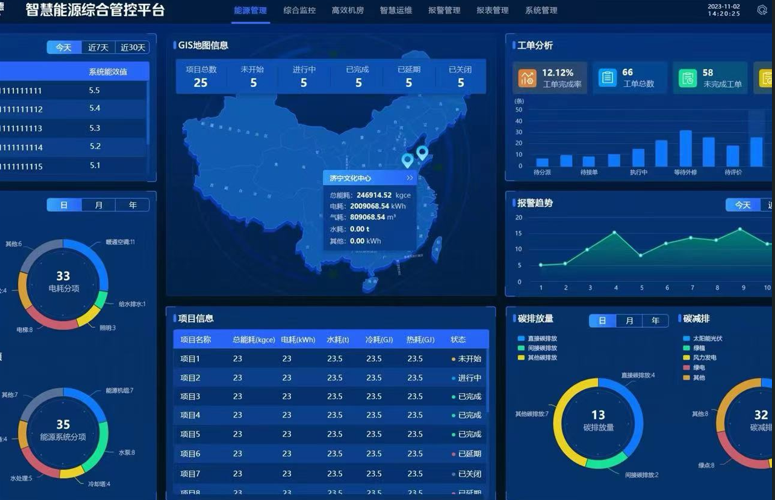Image resolution: width=775 pixels, height=500 pixels.
Task: Click the yellow work order icon at panel edge
Action: click(x=766, y=78)
